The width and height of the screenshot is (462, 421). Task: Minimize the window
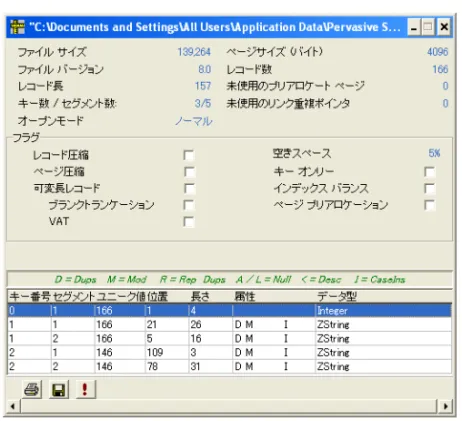tap(414, 27)
